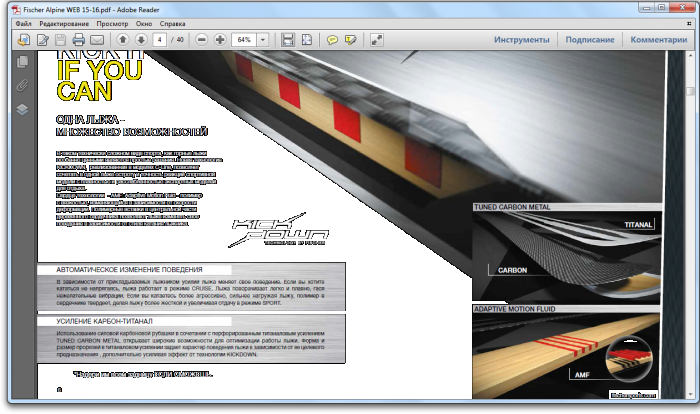Expand the zoom percentage dropdown
Image resolution: width=700 pixels, height=414 pixels.
263,40
